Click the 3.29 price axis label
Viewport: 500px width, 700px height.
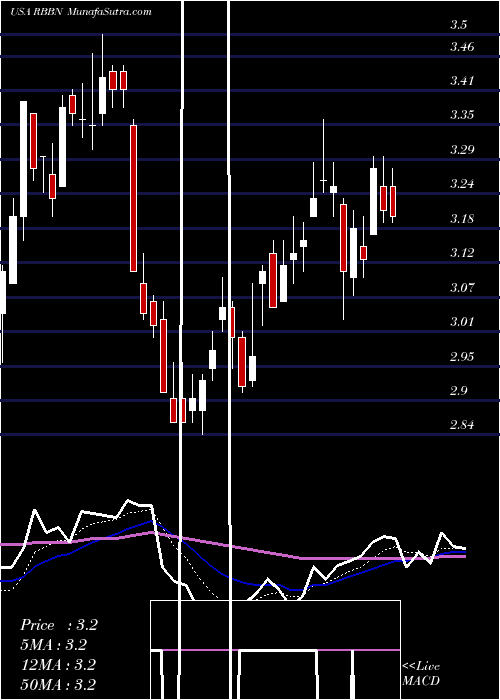point(462,150)
